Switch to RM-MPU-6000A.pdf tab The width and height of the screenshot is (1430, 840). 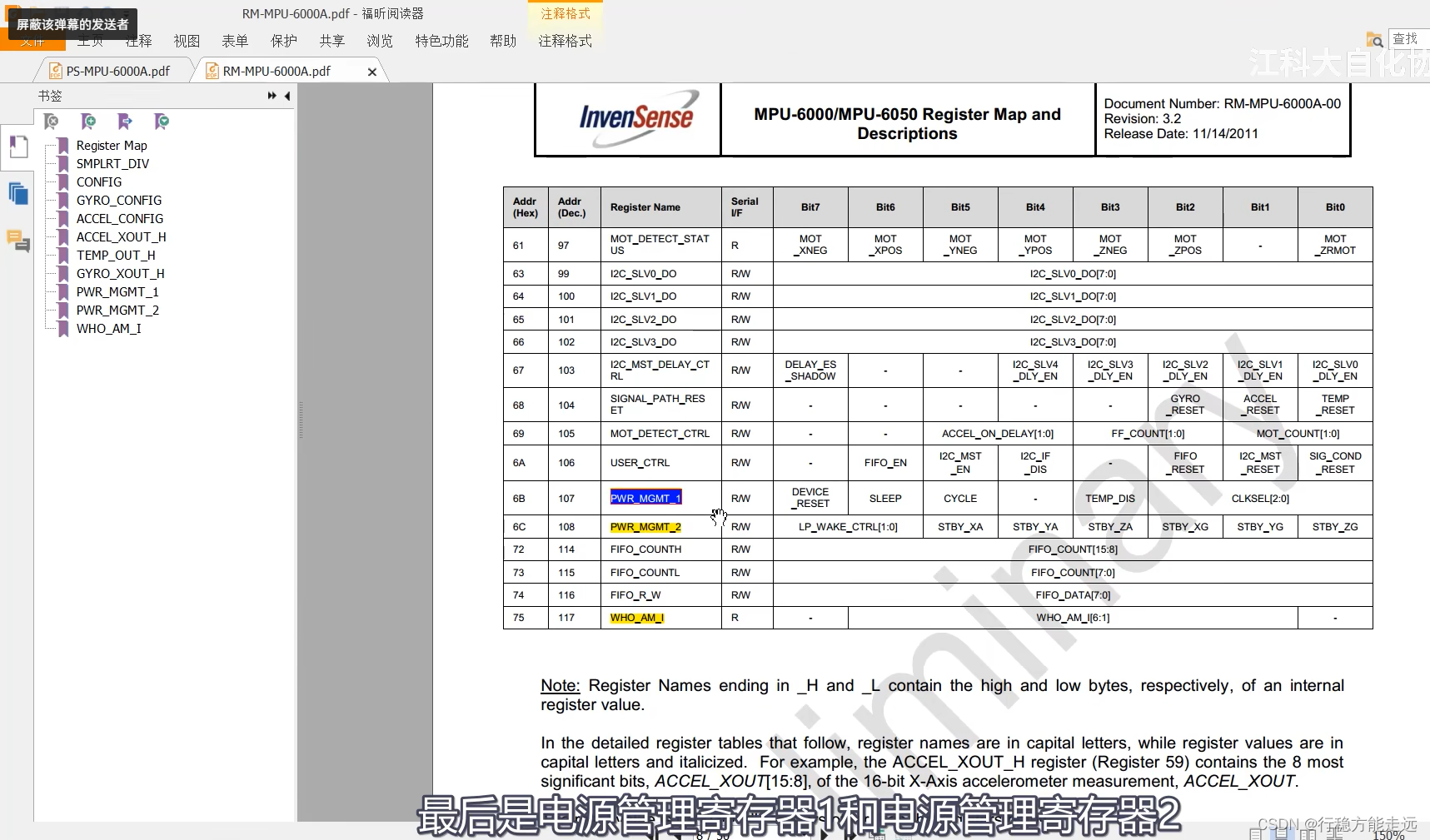coord(277,72)
